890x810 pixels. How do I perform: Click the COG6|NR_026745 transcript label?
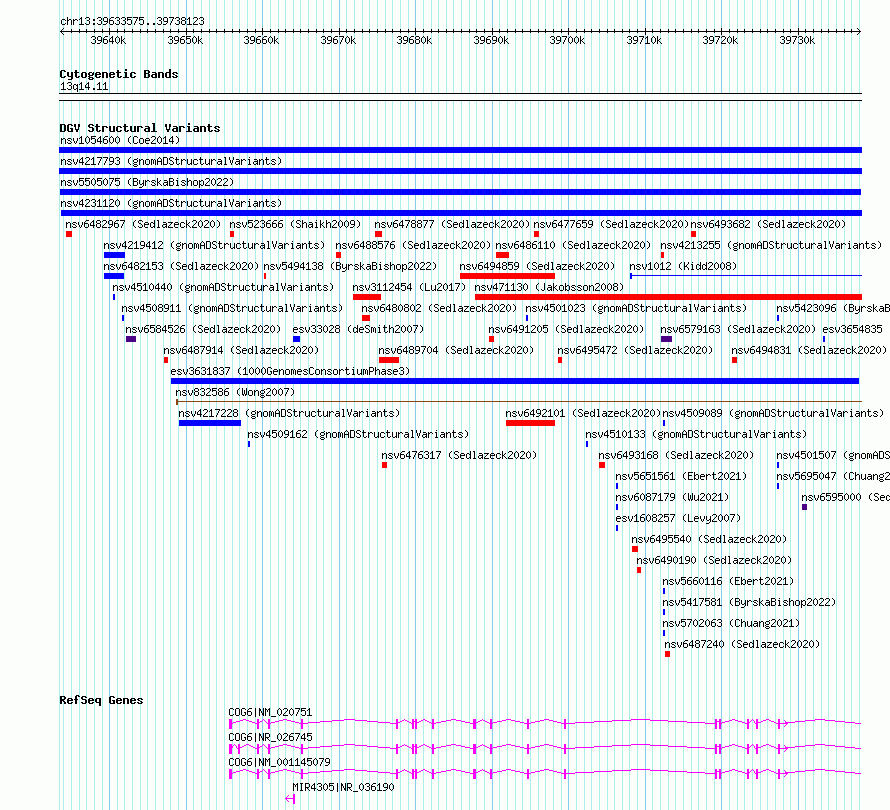(270, 737)
